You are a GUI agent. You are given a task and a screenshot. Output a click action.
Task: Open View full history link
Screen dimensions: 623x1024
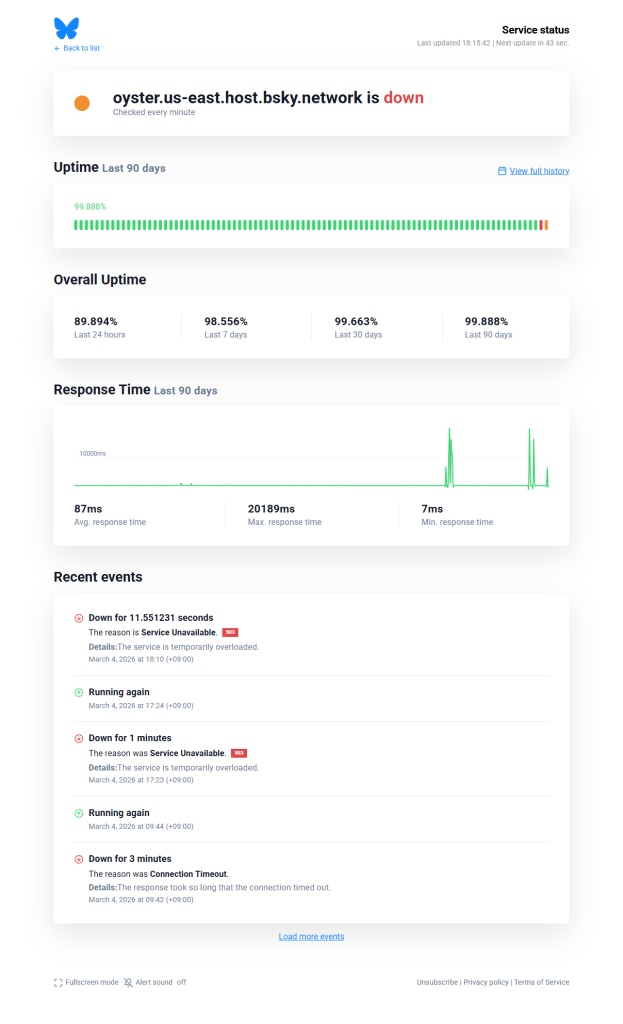[539, 171]
